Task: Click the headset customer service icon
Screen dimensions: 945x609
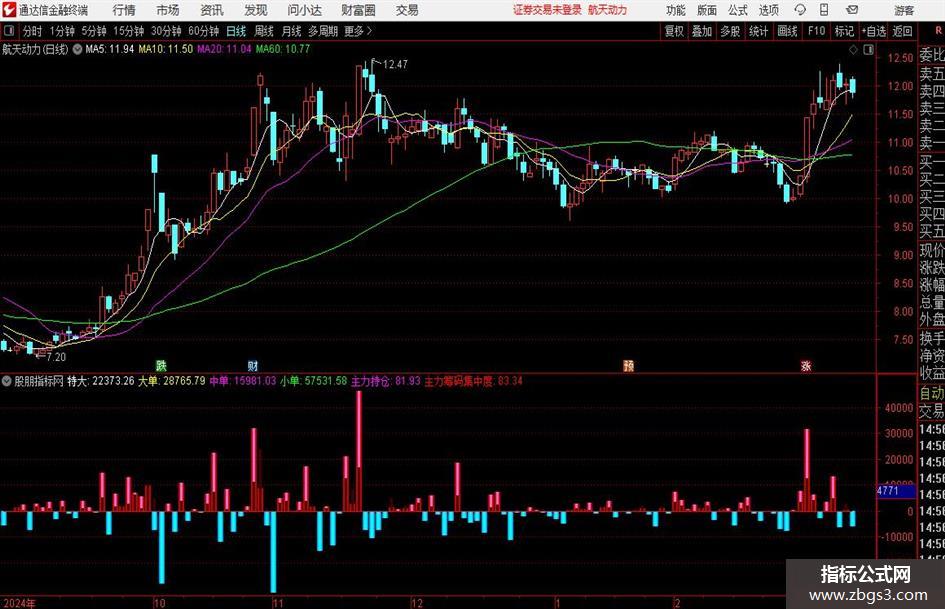Action: tap(800, 10)
